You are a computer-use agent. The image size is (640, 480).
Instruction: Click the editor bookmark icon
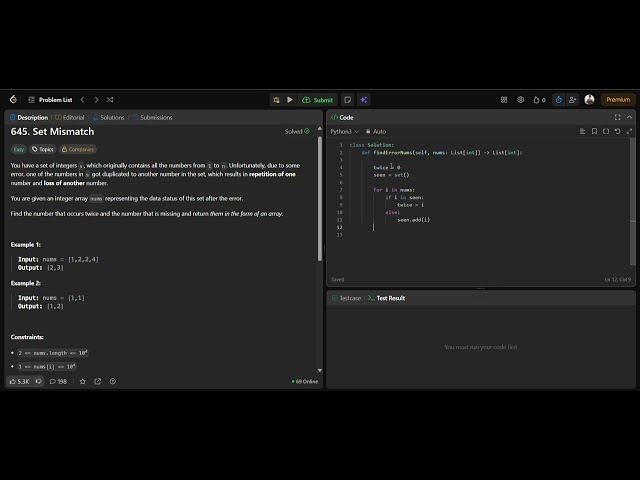(x=594, y=131)
